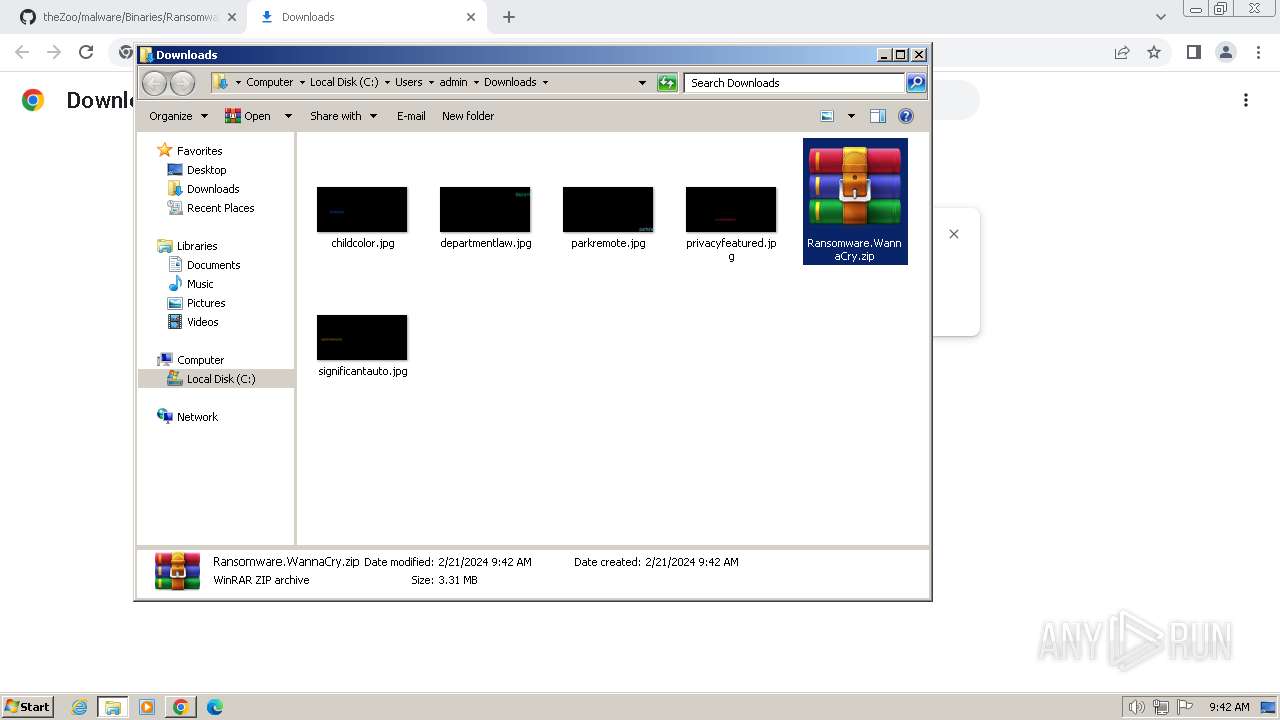Share this page from Chrome toolbar

[1122, 52]
